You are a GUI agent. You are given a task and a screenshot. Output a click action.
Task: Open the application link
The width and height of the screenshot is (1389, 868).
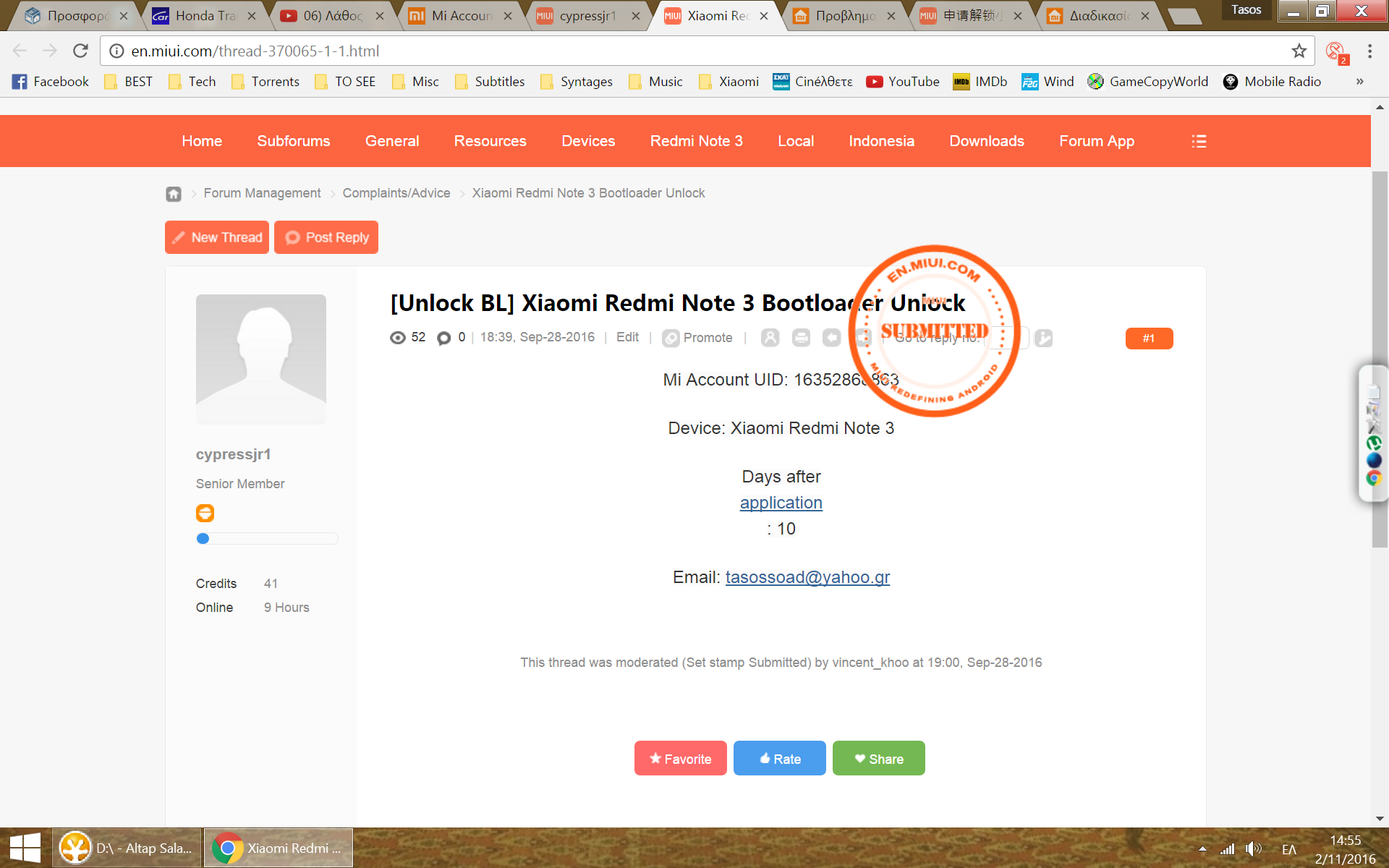(781, 503)
